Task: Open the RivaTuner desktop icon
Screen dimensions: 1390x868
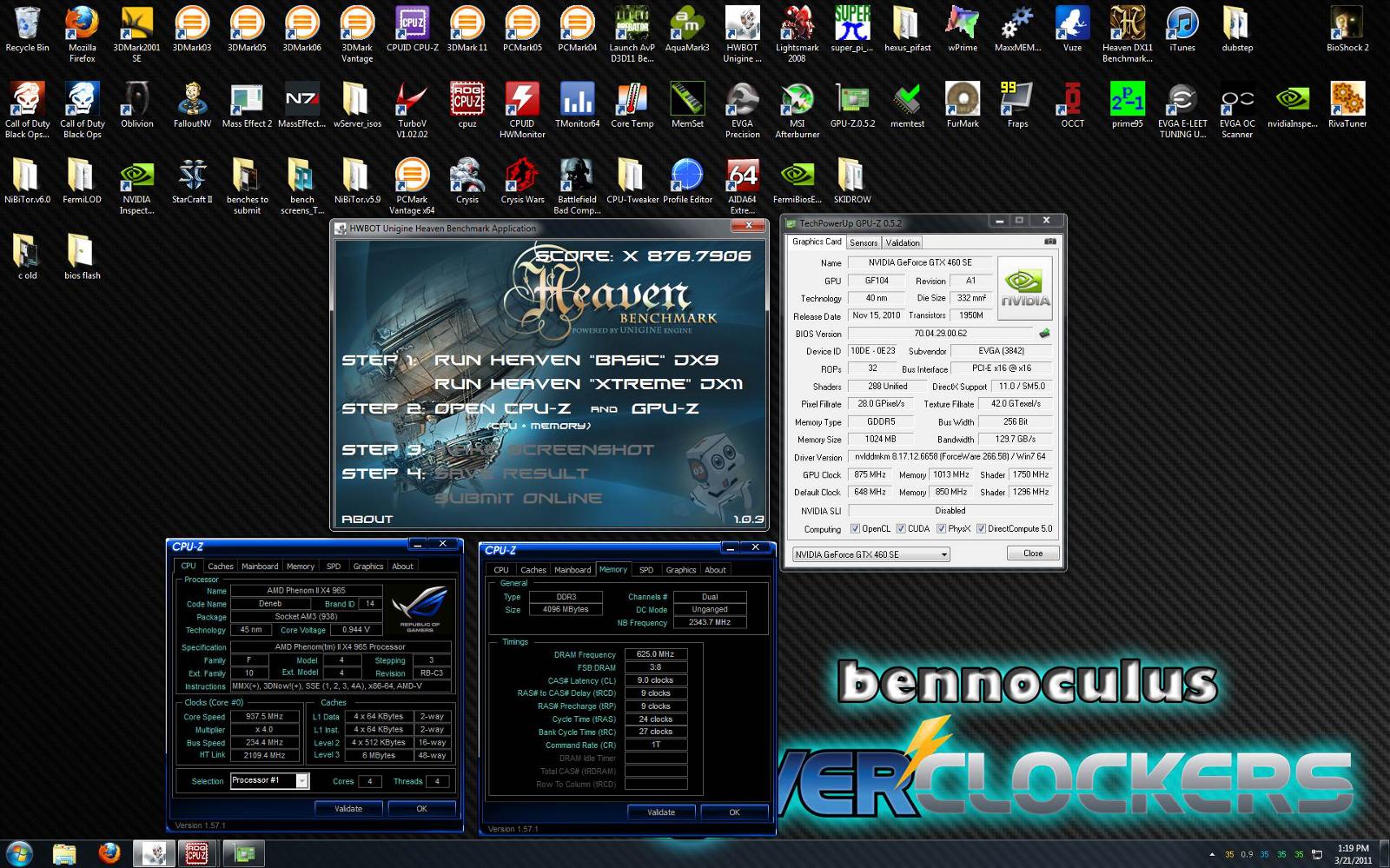Action: click(1347, 105)
